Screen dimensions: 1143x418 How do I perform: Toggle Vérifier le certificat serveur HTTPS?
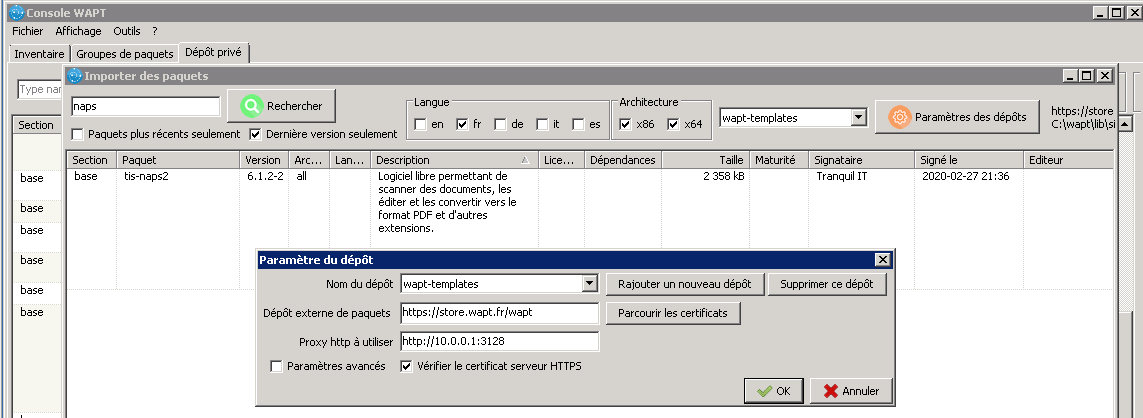coord(407,367)
